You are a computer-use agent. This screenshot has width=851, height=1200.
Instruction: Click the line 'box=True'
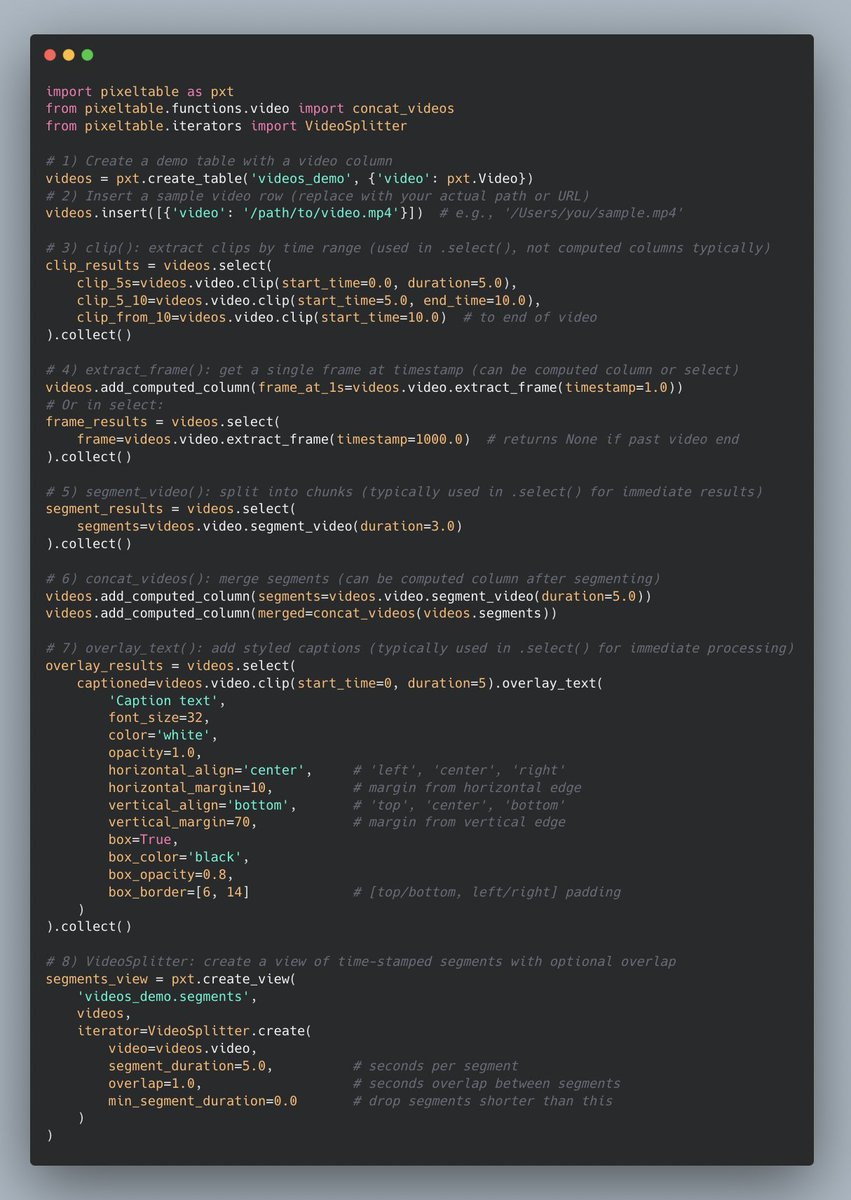144,839
